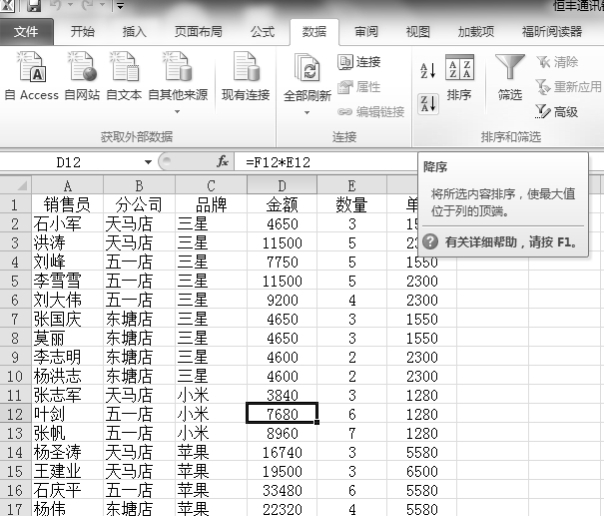Click help icon in 降序 tooltip
The height and width of the screenshot is (516, 604).
pyautogui.click(x=430, y=242)
